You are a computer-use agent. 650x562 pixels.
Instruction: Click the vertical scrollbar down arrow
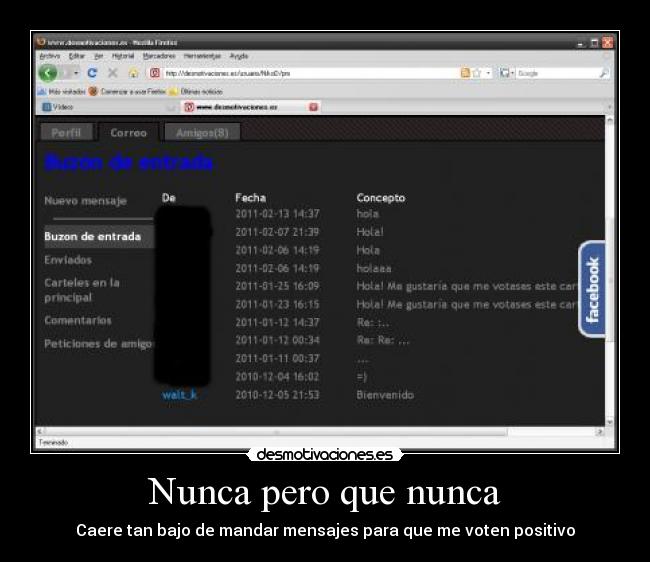pyautogui.click(x=609, y=422)
